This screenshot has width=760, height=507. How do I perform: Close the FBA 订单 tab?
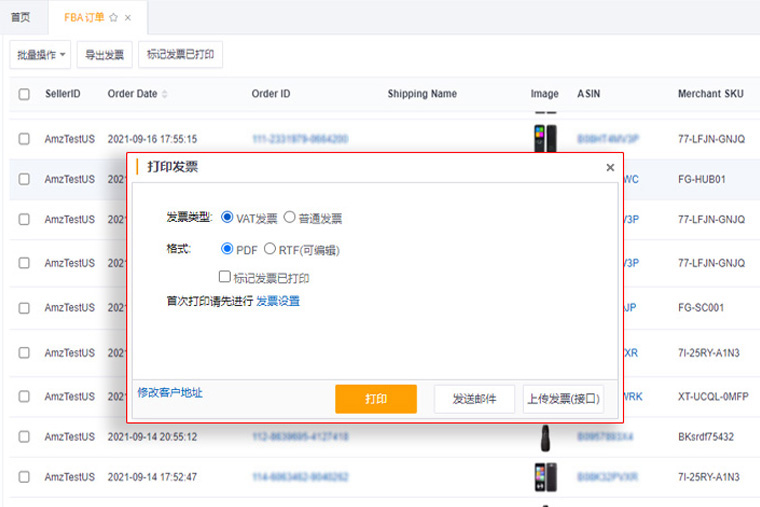point(128,18)
